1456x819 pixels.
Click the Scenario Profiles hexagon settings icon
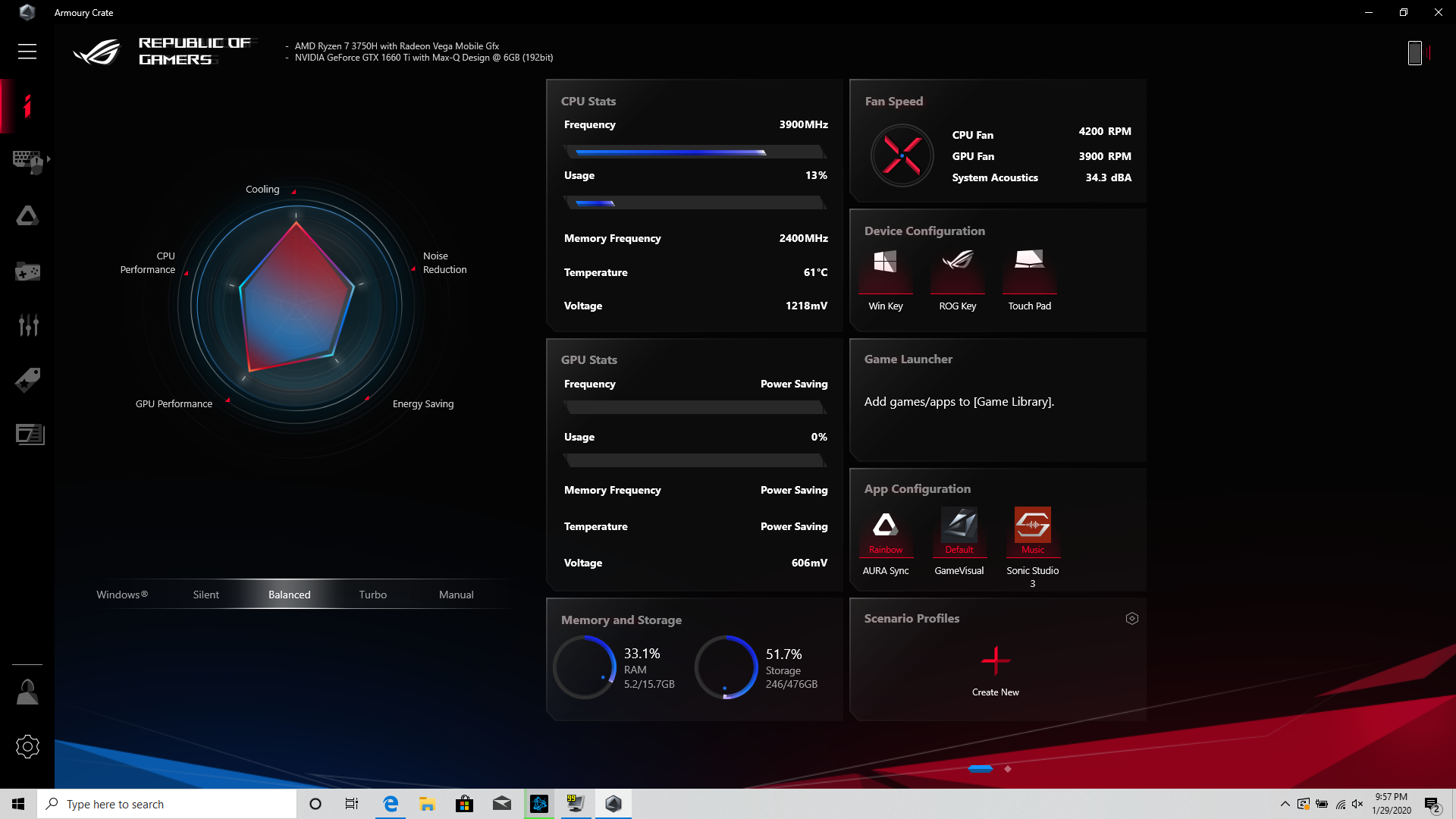click(x=1131, y=619)
